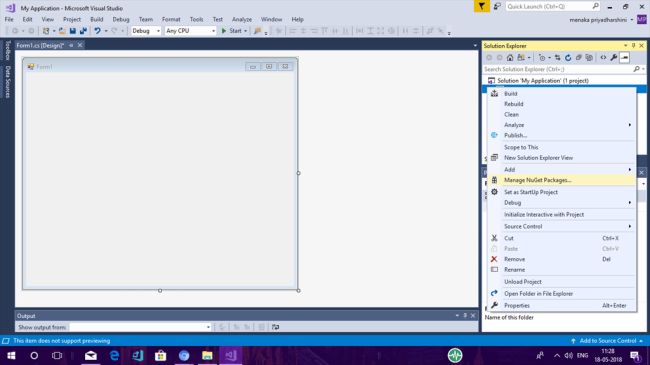The height and width of the screenshot is (365, 650).
Task: Open menaka priyadharshini account dropdown
Action: [x=601, y=20]
